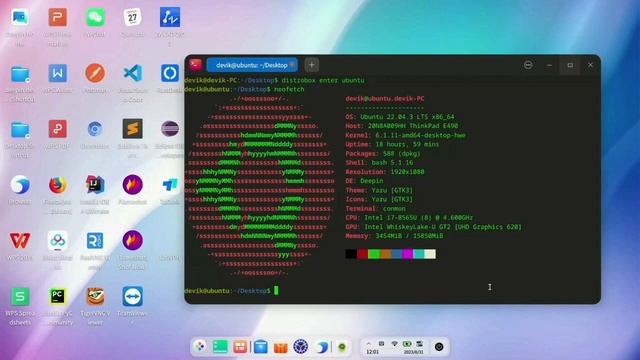Launch the Chromium desktop icon
The height and width of the screenshot is (360, 640).
[95, 129]
